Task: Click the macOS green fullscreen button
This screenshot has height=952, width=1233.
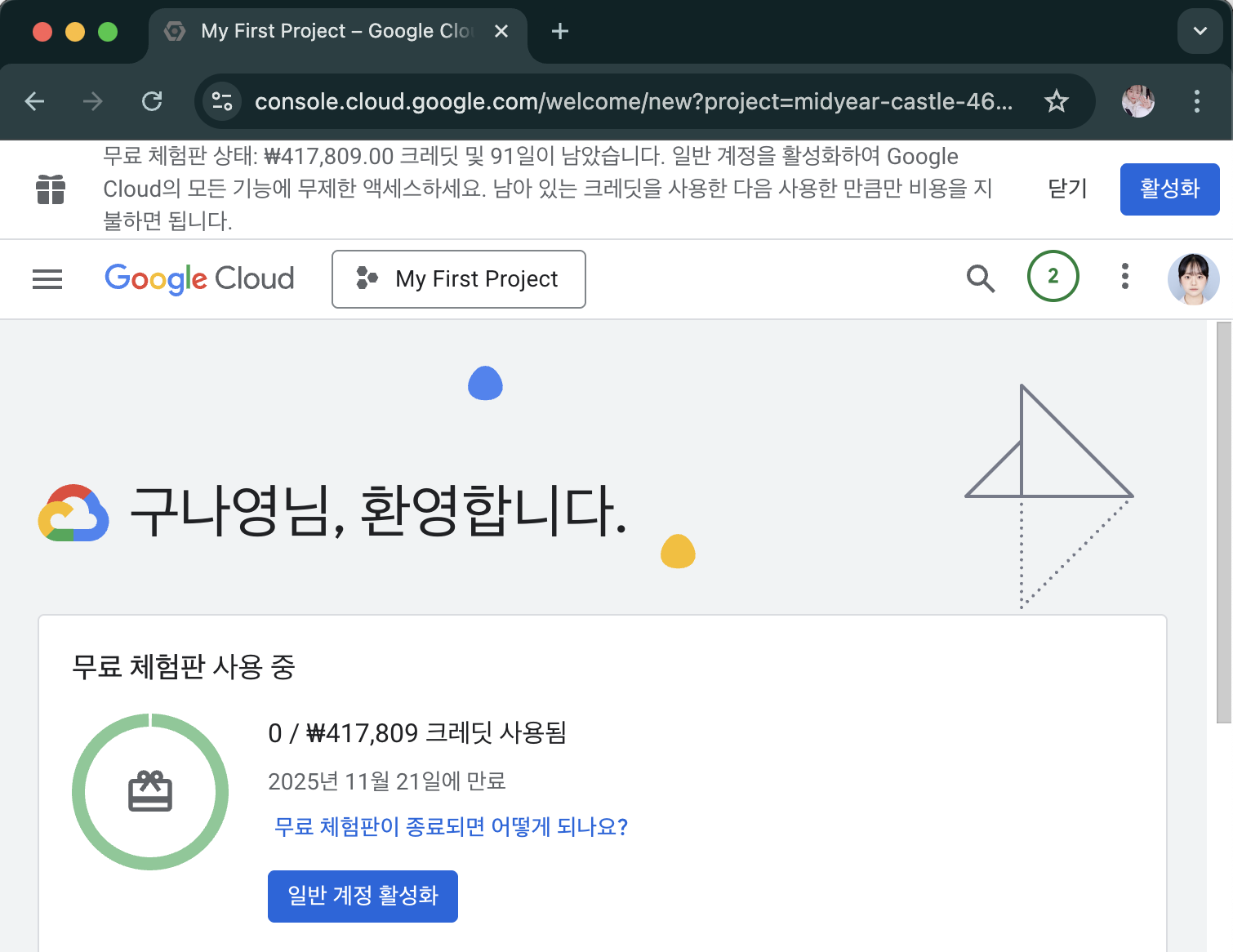Action: tap(108, 32)
